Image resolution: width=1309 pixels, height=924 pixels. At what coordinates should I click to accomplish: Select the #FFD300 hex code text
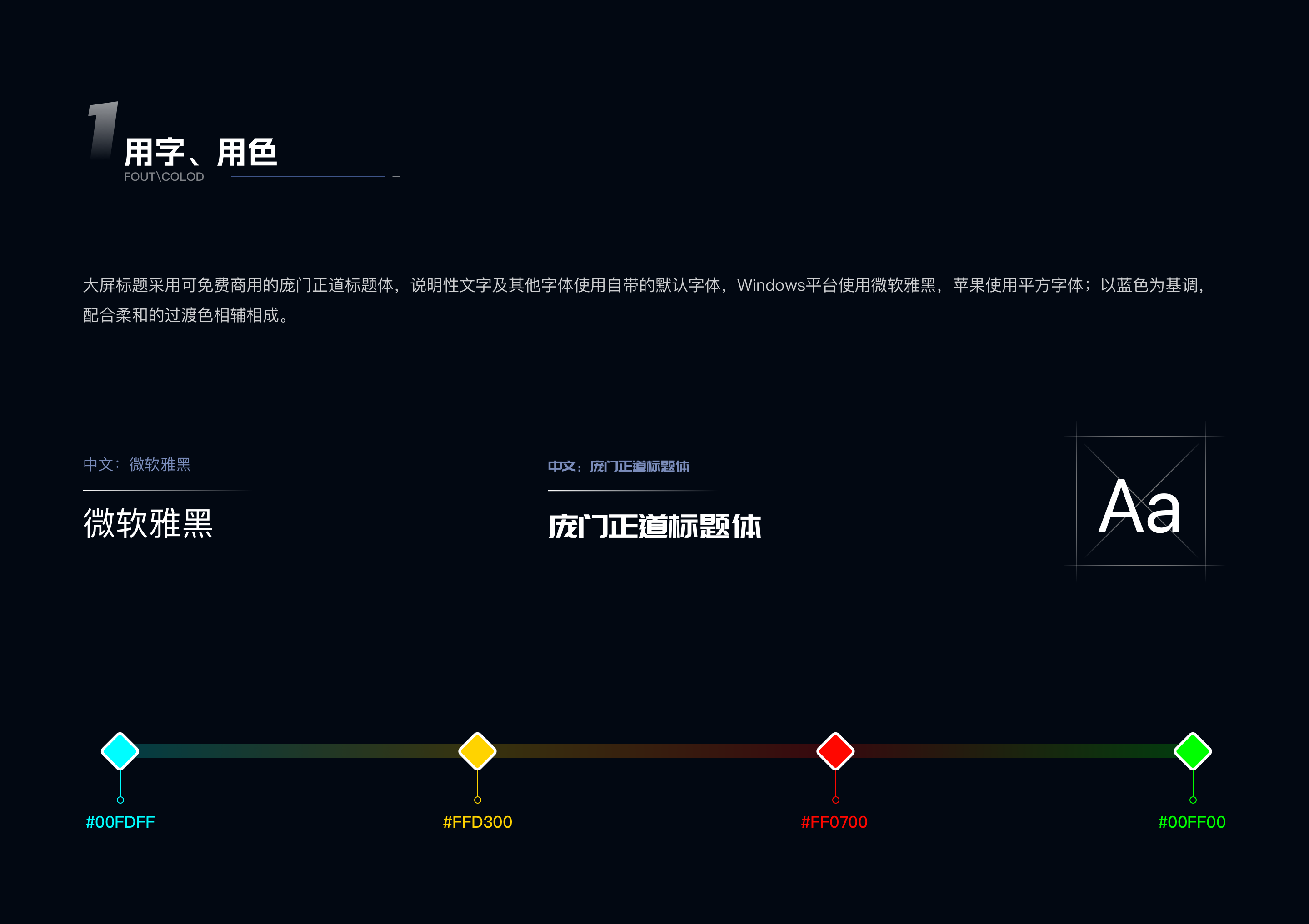click(x=478, y=822)
